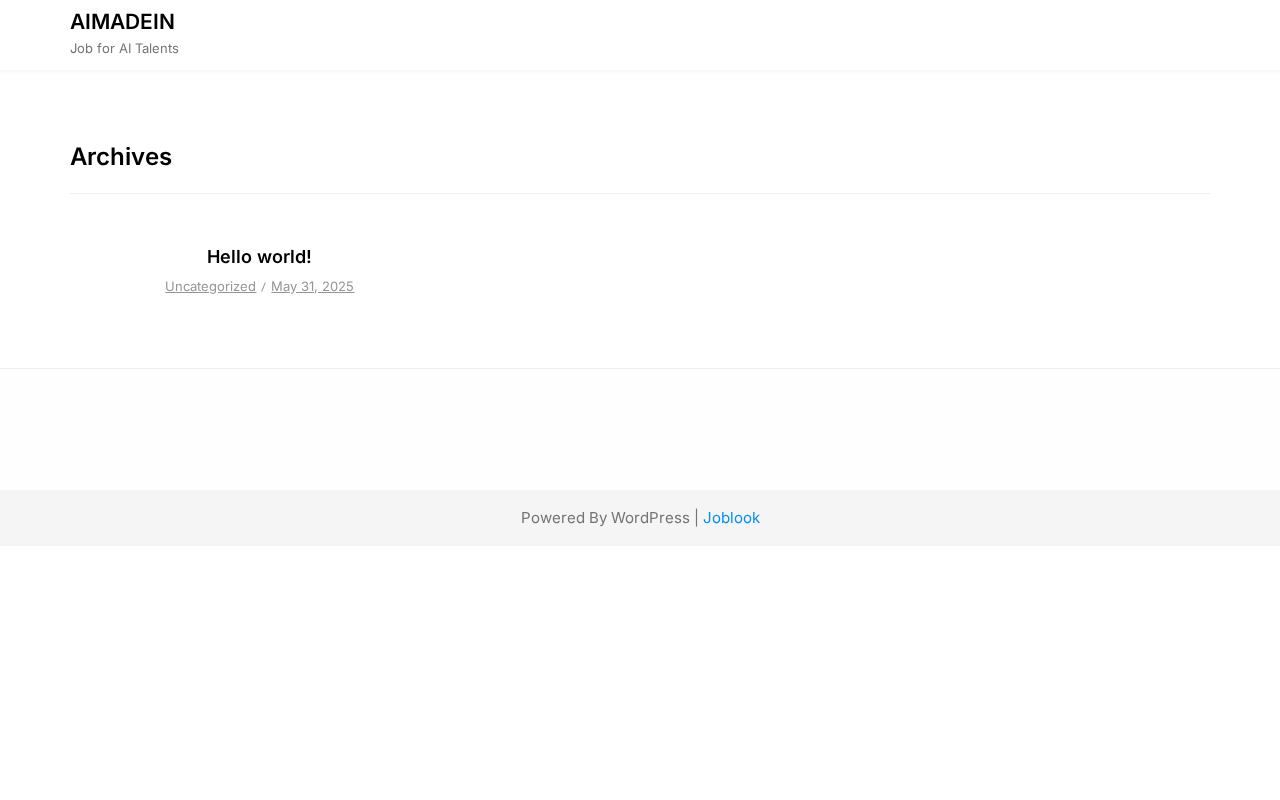This screenshot has width=1280, height=800.
Task: Click the year 2025 in the post date
Action: pyautogui.click(x=338, y=286)
